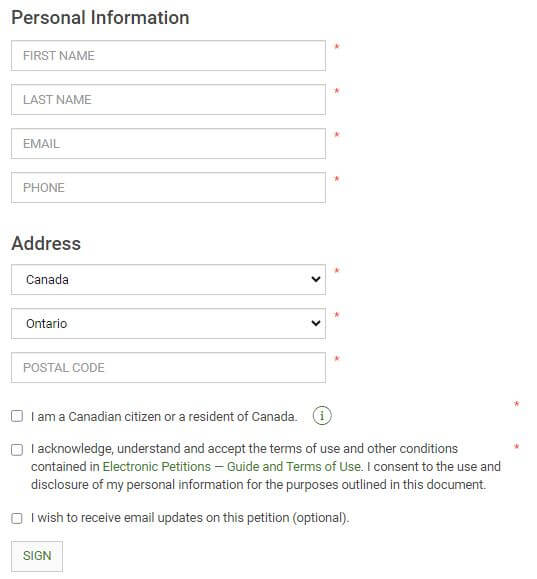Click the SIGN button

pyautogui.click(x=37, y=556)
